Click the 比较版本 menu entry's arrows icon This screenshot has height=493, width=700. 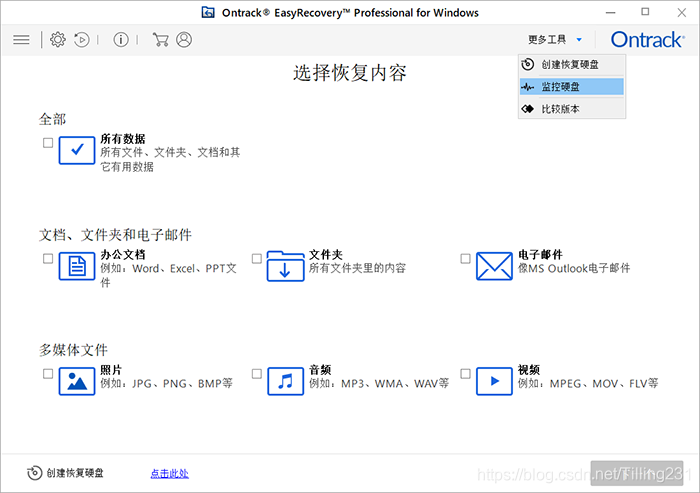coord(528,109)
